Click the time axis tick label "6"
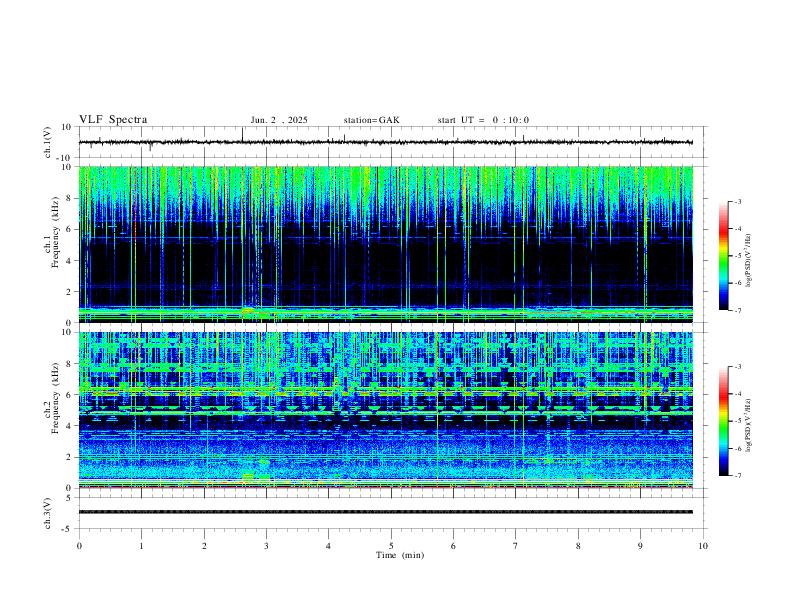The height and width of the screenshot is (612, 792). click(x=453, y=546)
